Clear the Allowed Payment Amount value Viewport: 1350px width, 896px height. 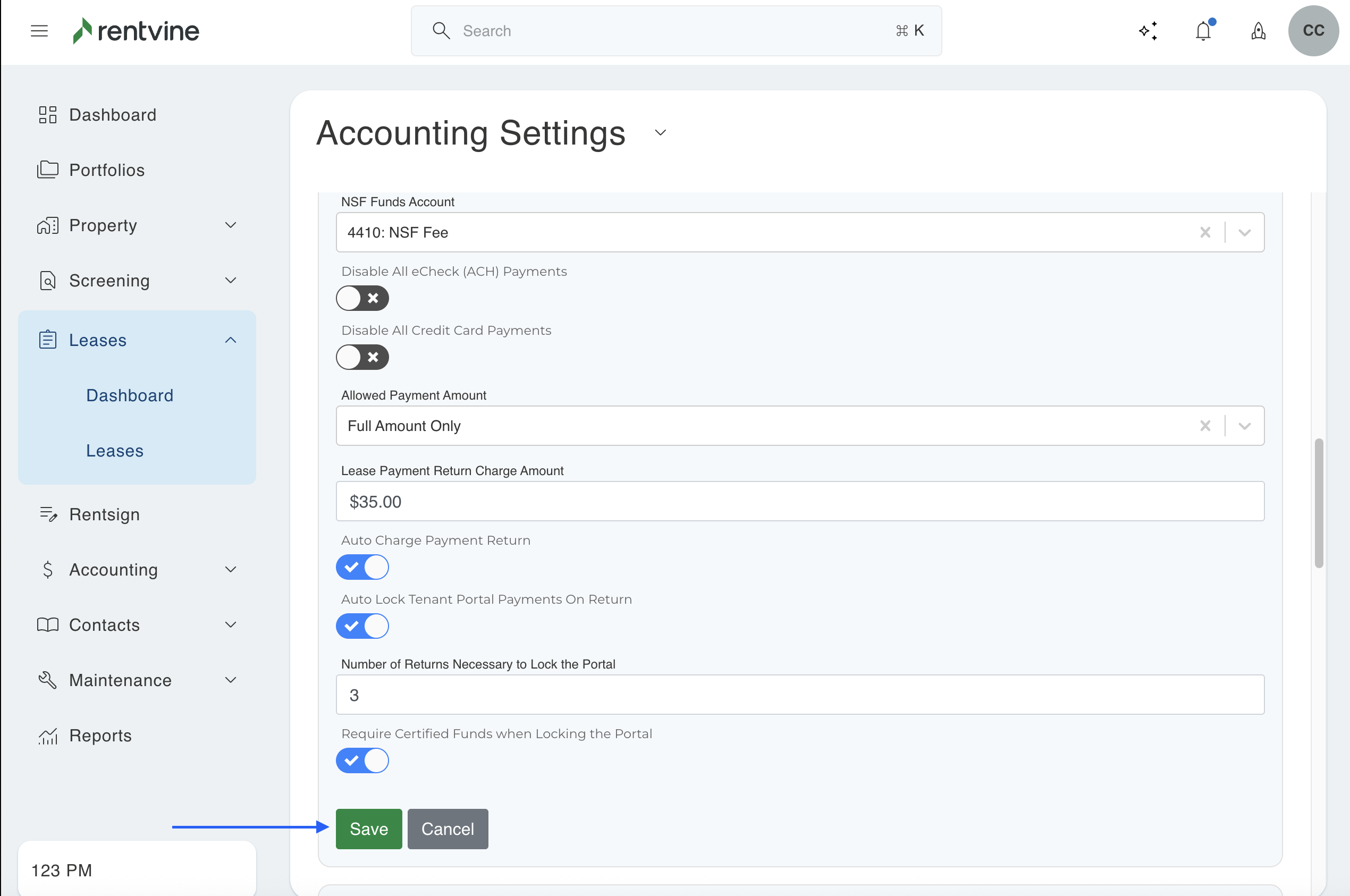(x=1205, y=426)
